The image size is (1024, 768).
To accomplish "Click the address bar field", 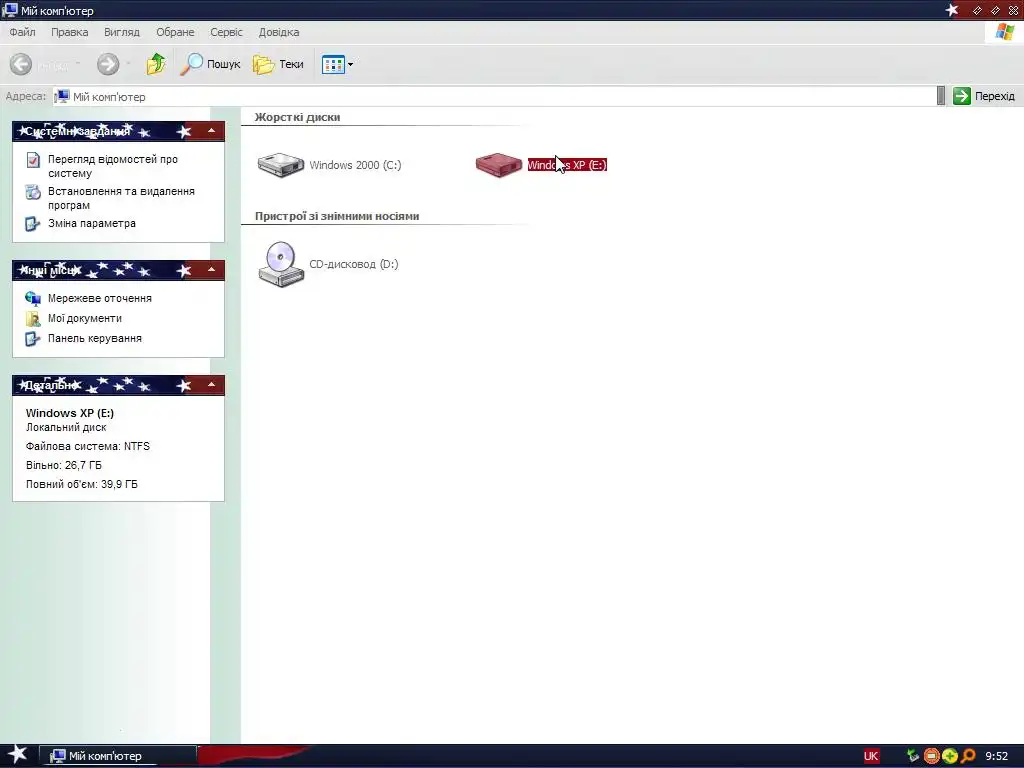I will [x=494, y=97].
